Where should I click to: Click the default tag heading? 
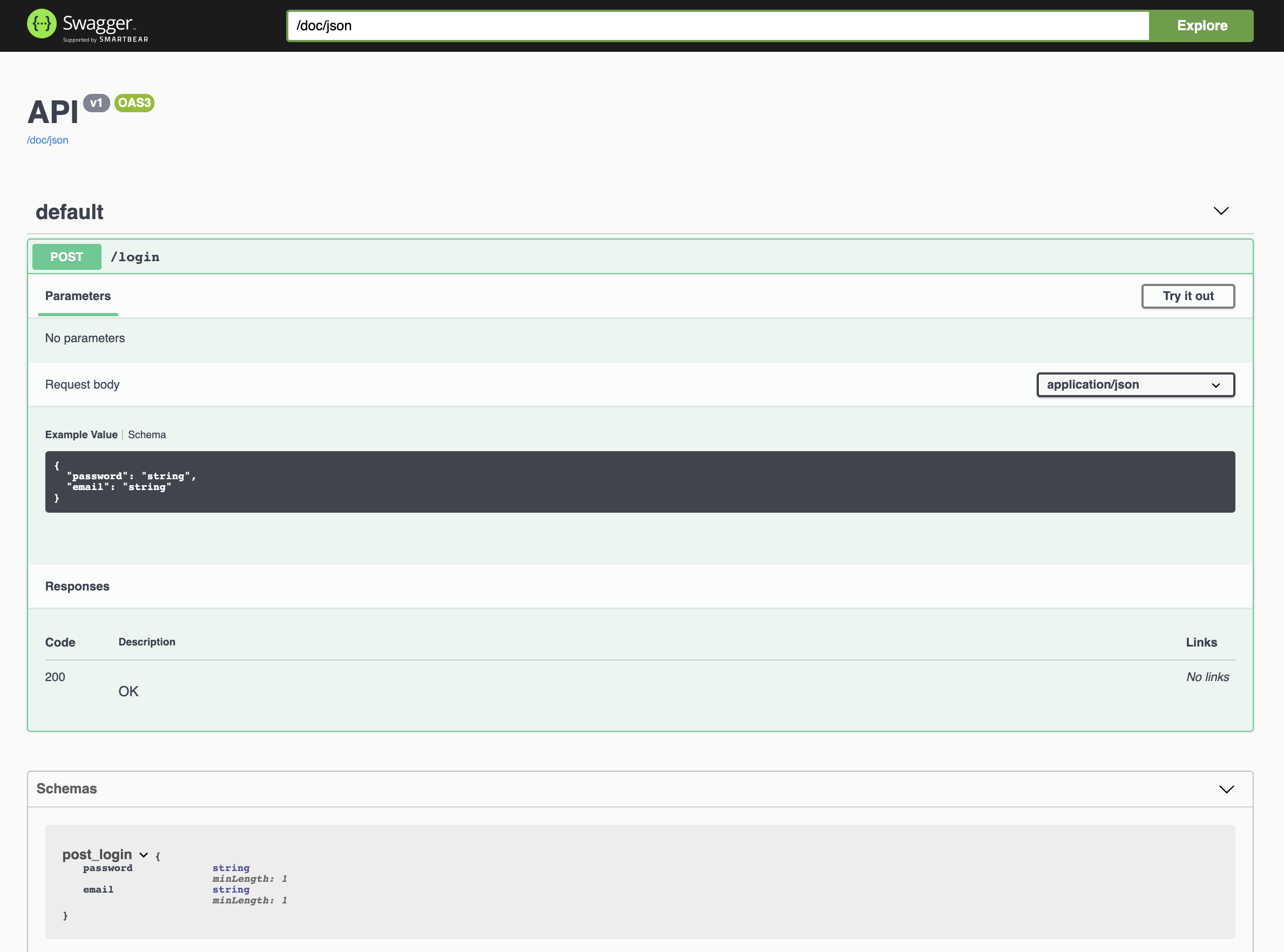pos(70,212)
